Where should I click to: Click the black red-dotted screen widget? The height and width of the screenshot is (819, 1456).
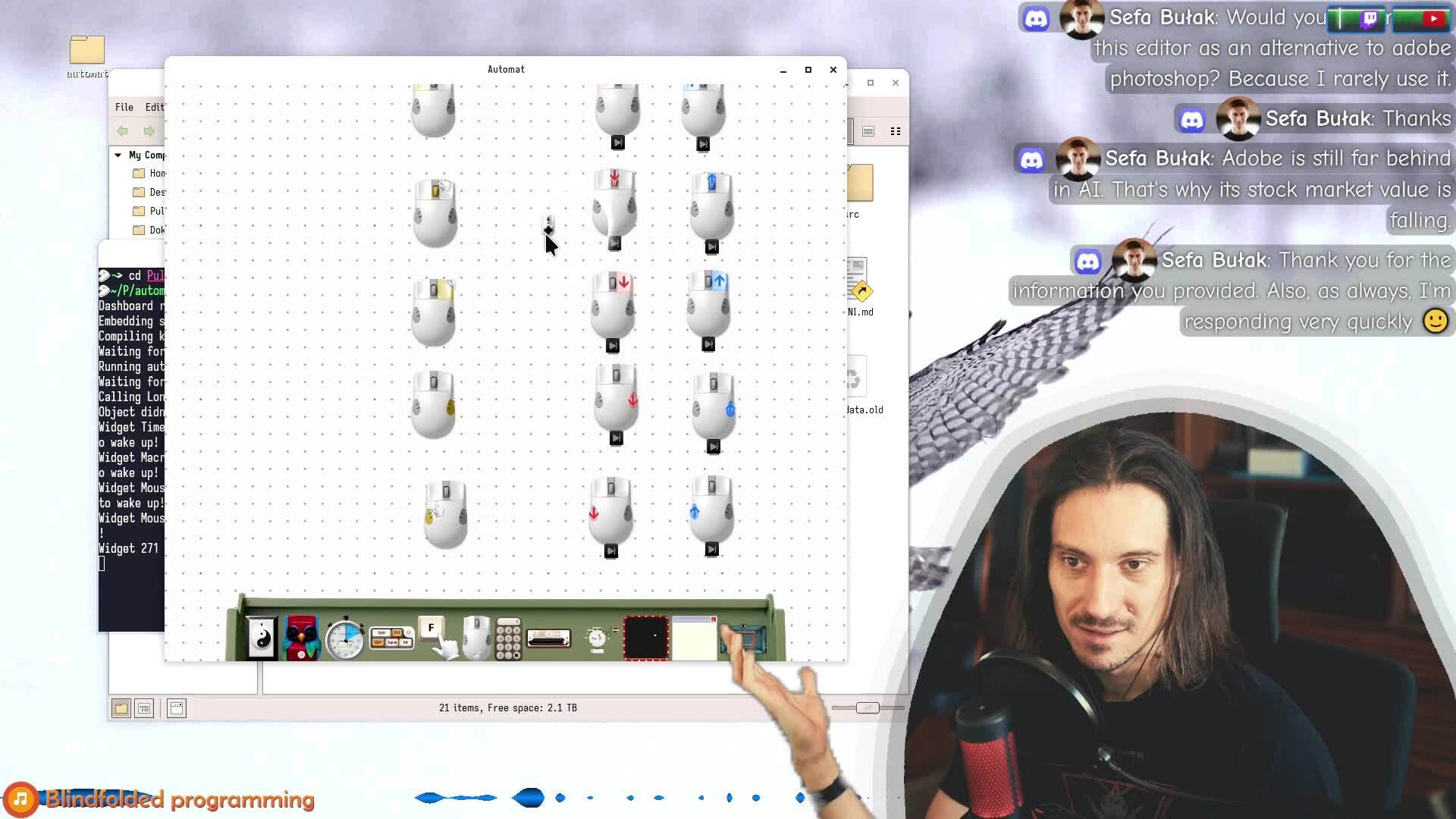tap(645, 638)
